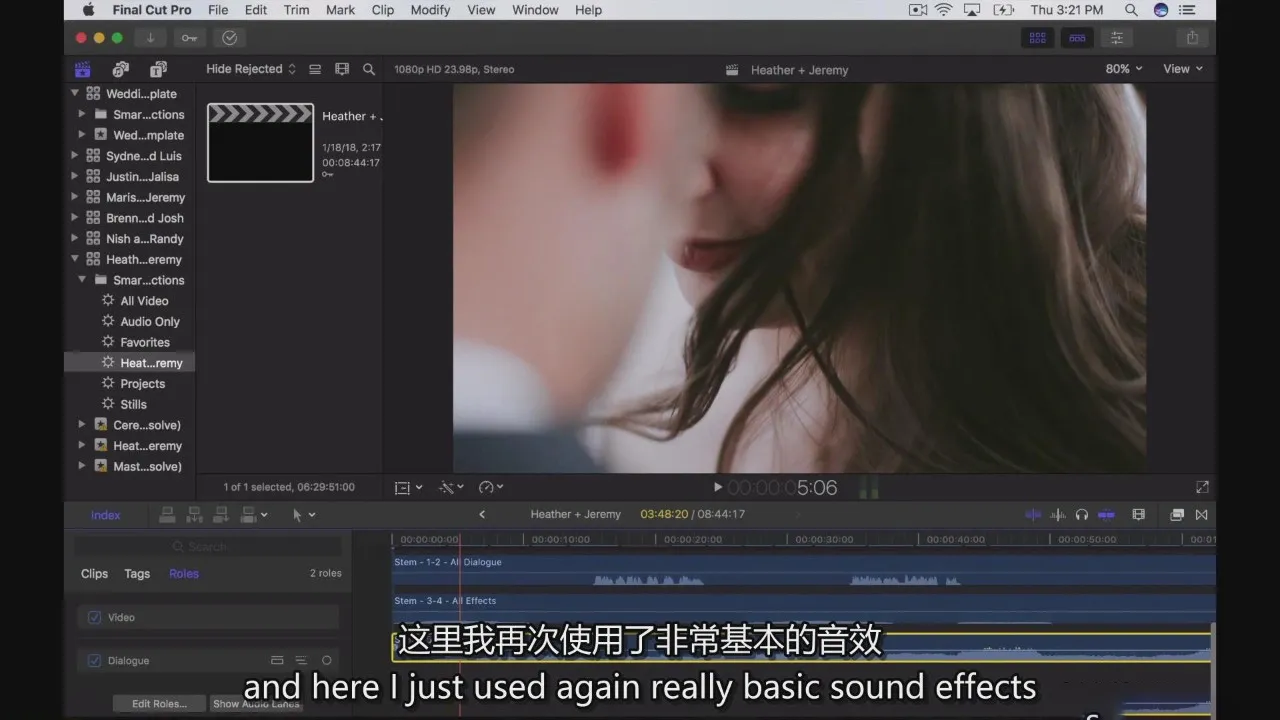Switch browser to list view icon

(x=315, y=69)
